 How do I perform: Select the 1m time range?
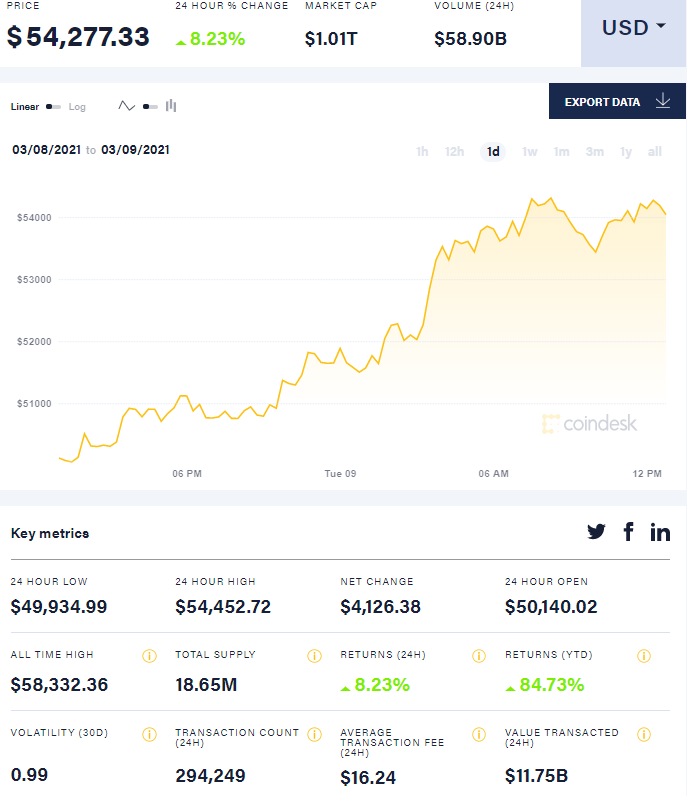pos(561,152)
